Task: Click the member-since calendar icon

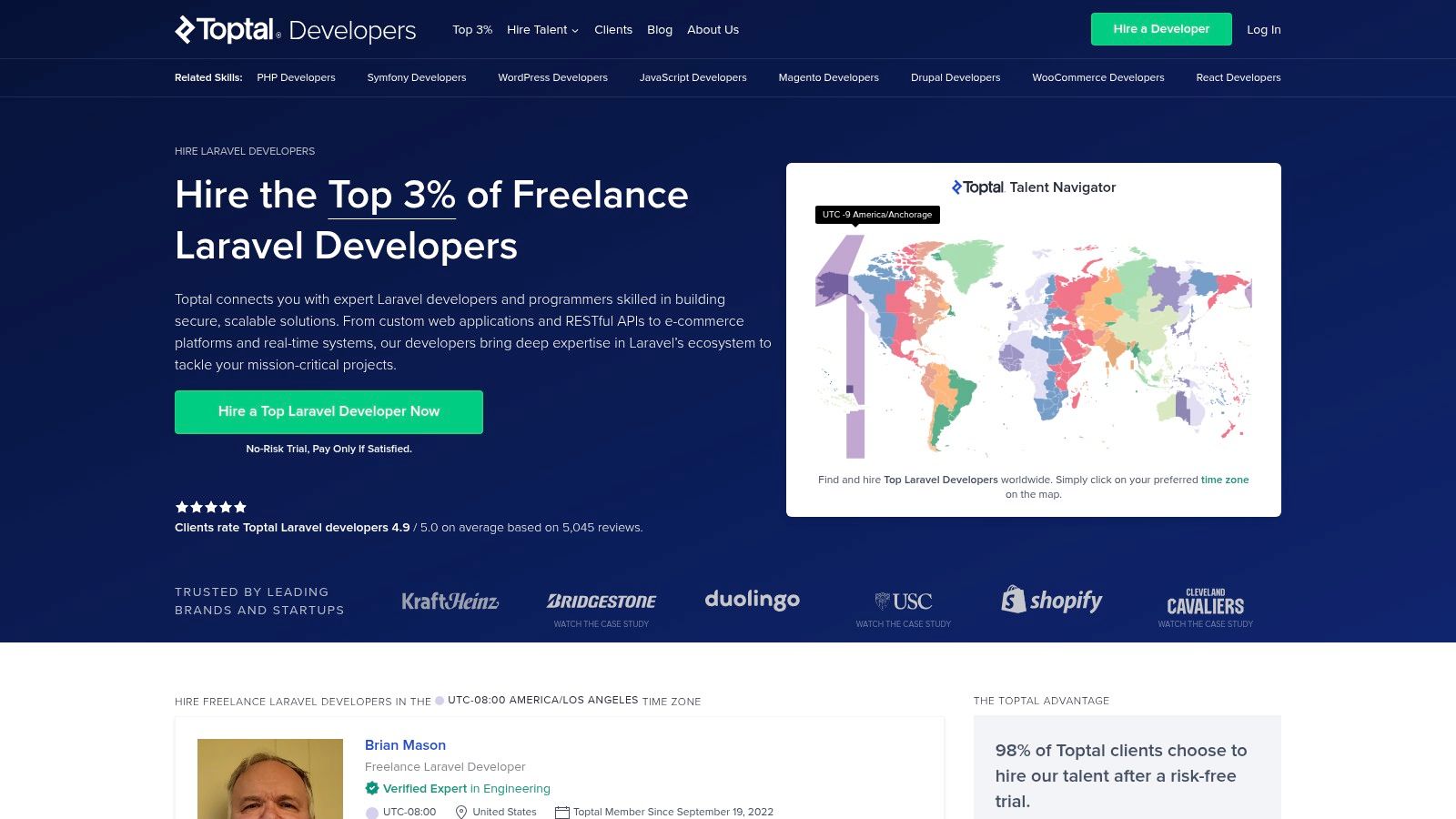Action: (561, 812)
